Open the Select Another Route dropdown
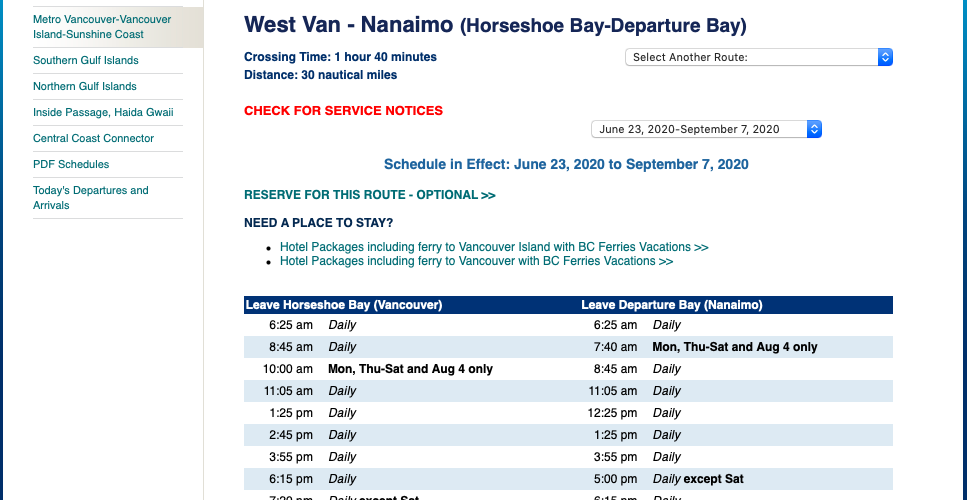The width and height of the screenshot is (967, 500). click(759, 57)
